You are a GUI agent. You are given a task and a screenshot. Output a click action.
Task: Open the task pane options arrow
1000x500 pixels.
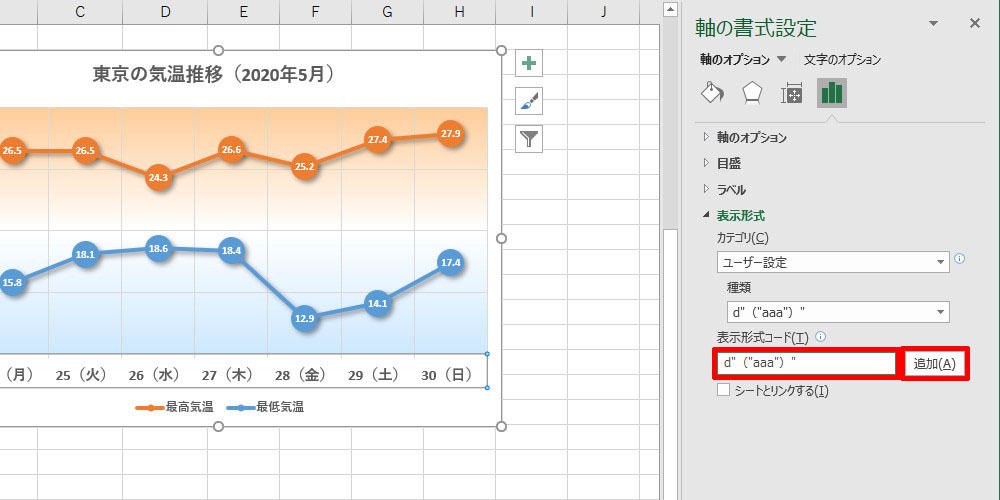(934, 24)
